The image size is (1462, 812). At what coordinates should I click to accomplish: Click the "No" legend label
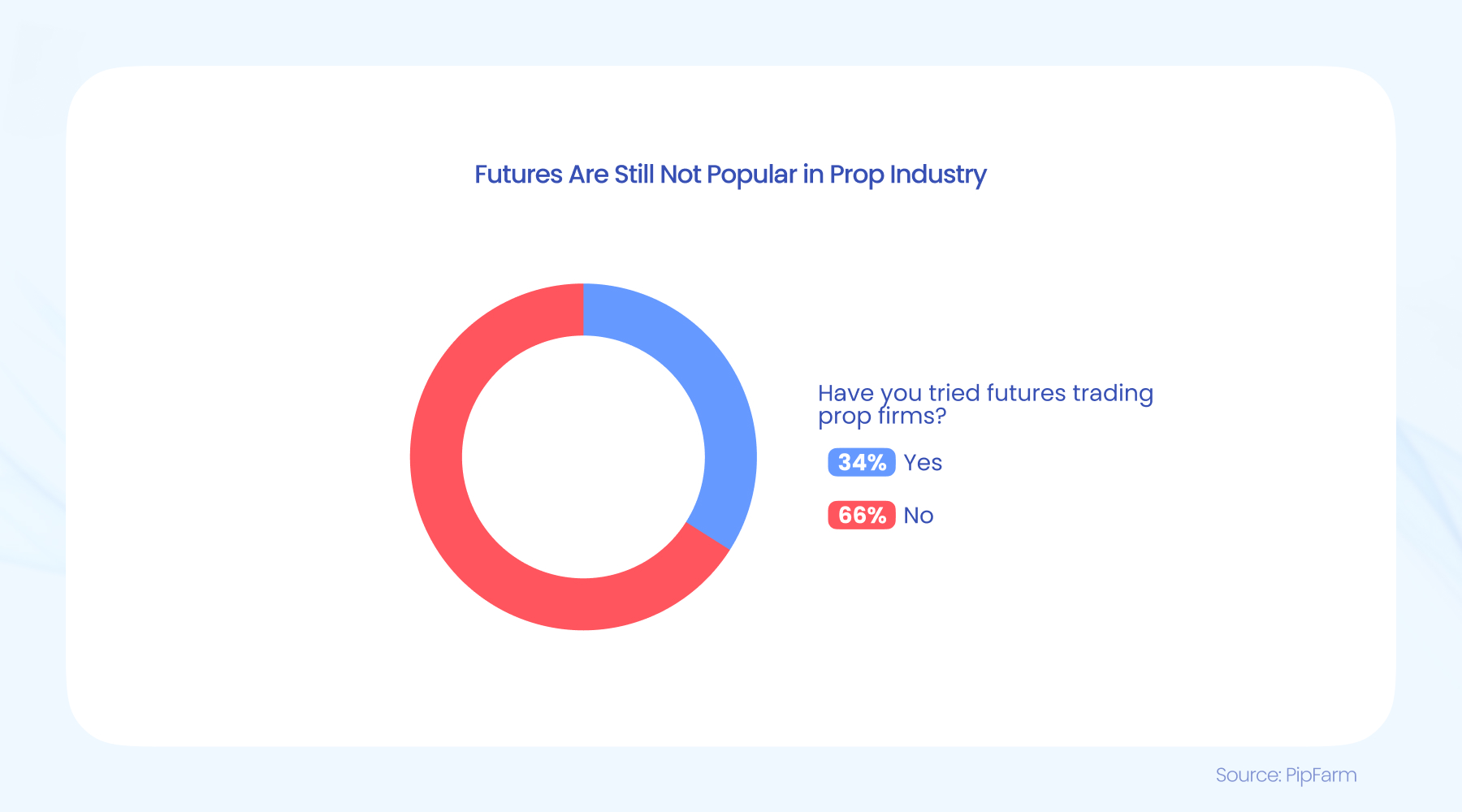pos(919,515)
